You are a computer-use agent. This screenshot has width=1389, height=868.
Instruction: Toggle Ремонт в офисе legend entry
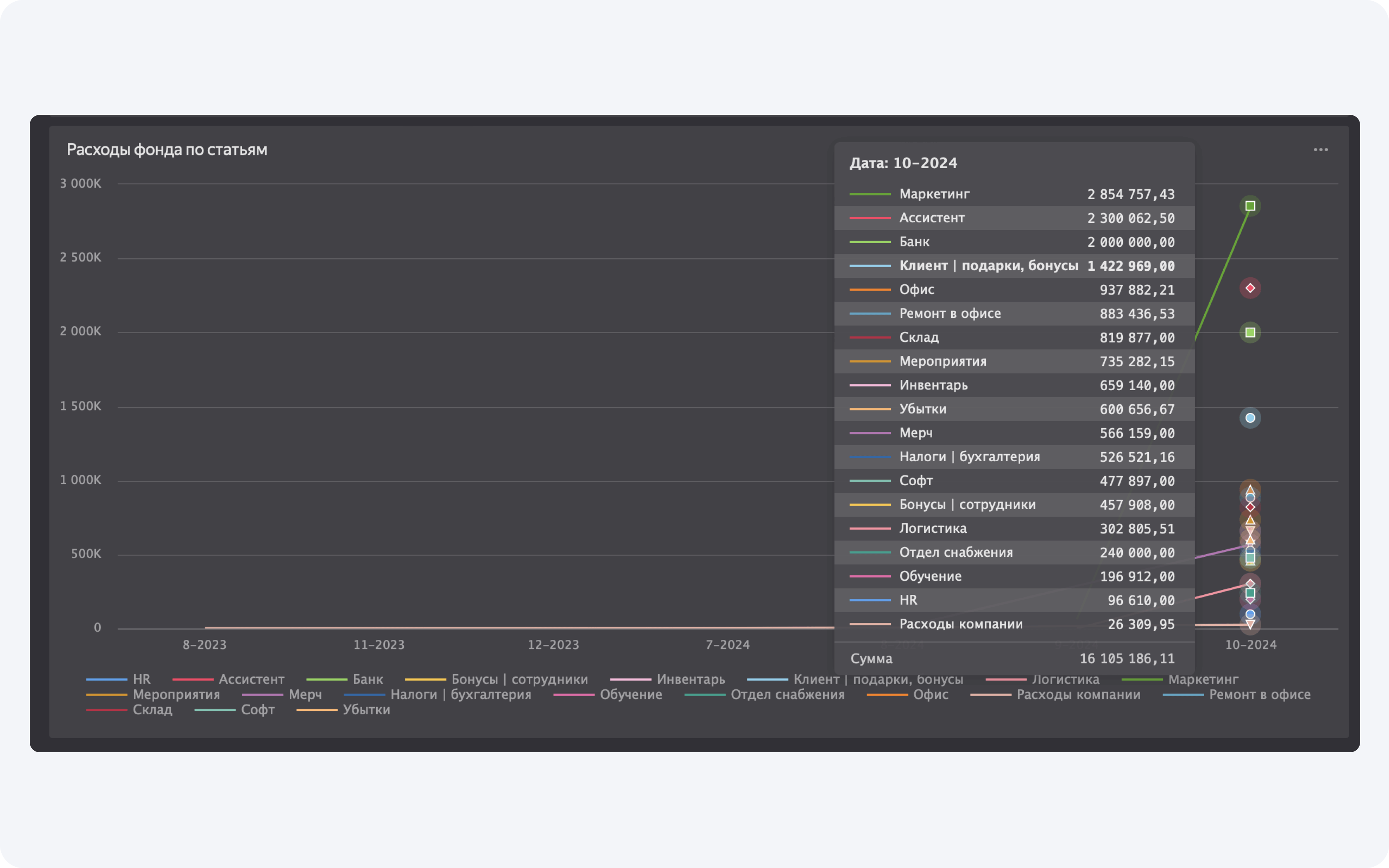[x=1259, y=695]
